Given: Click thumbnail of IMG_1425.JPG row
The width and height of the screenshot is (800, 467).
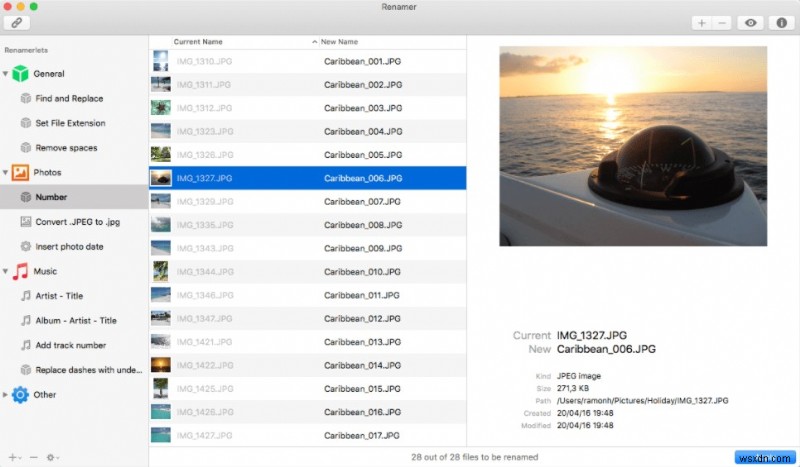Looking at the screenshot, I should point(161,388).
